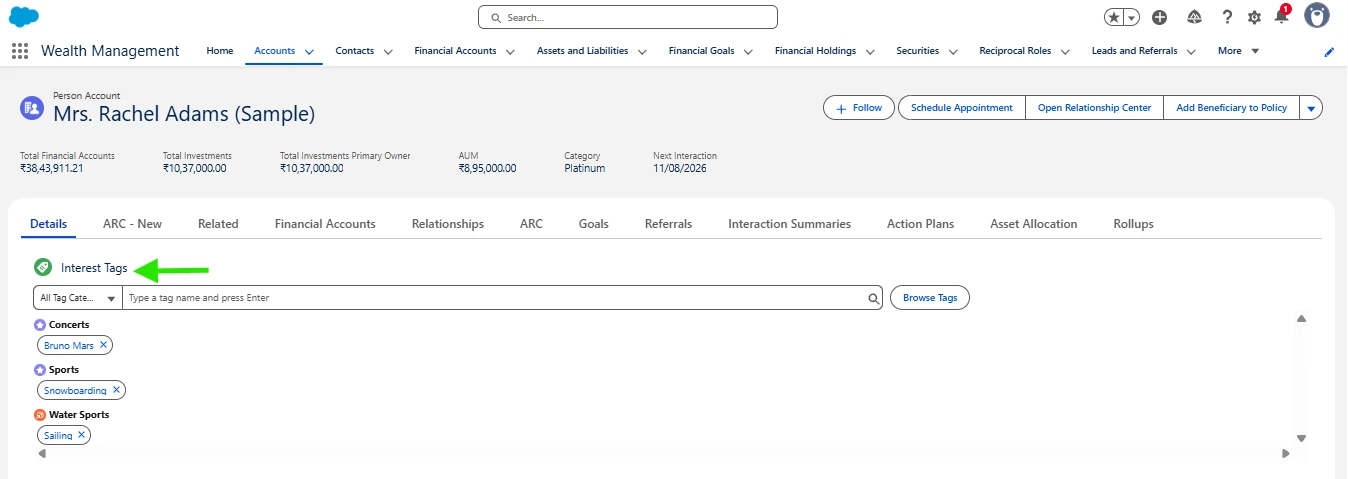Open the More navigation dropdown
The width and height of the screenshot is (1348, 479).
[1238, 51]
